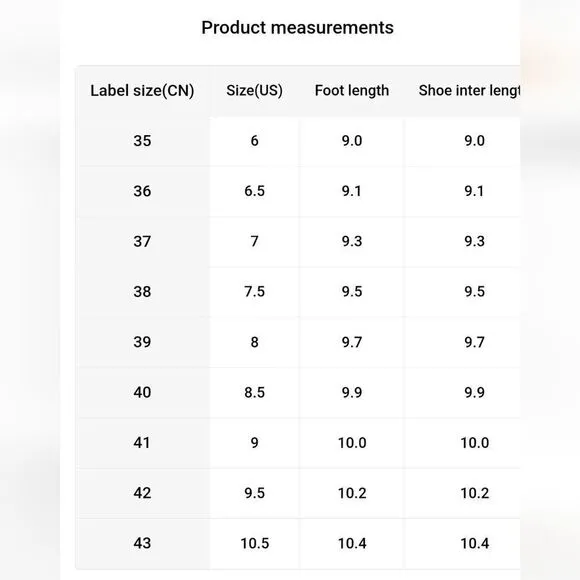Select label size 35 row cell
The width and height of the screenshot is (580, 580).
pos(142,141)
